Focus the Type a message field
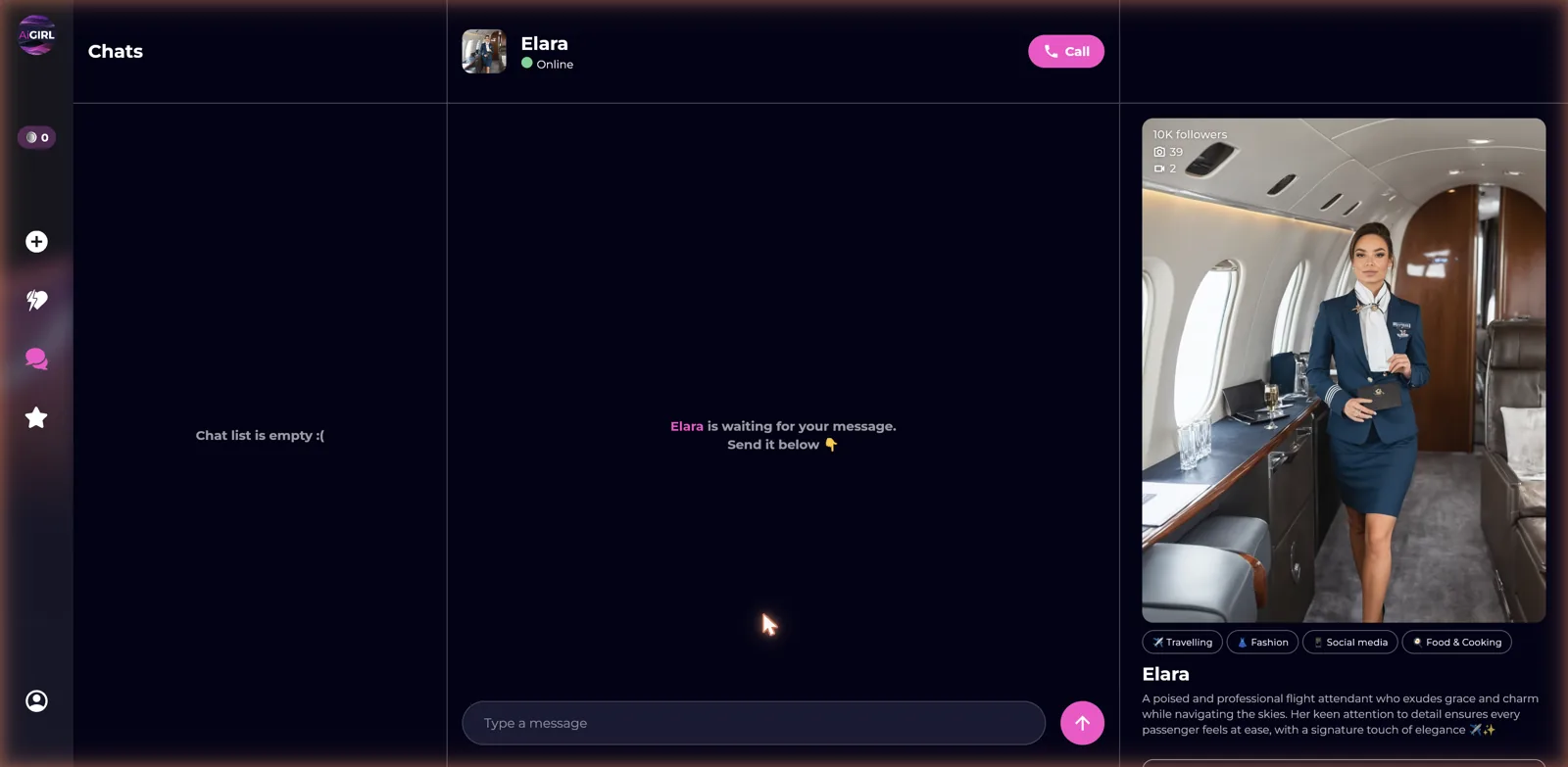This screenshot has height=767, width=1568. (754, 723)
